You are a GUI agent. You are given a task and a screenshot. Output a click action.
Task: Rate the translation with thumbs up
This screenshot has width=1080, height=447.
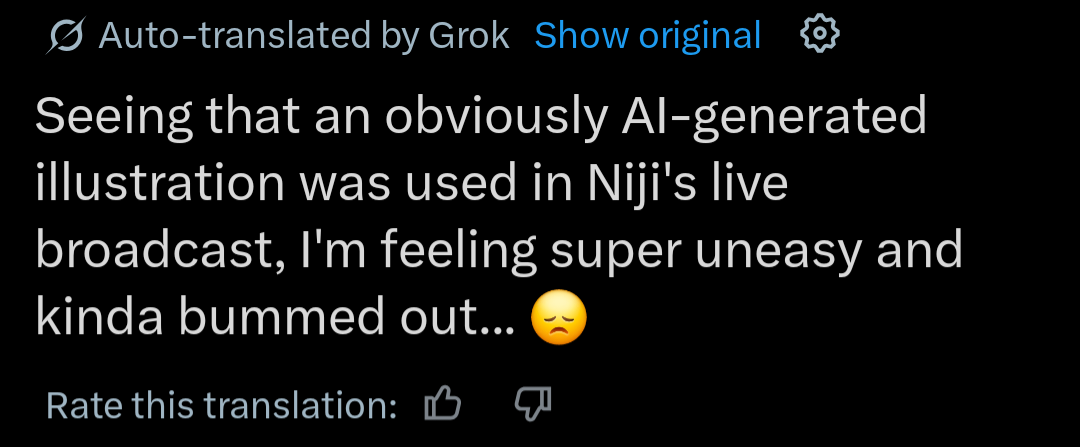pos(443,405)
